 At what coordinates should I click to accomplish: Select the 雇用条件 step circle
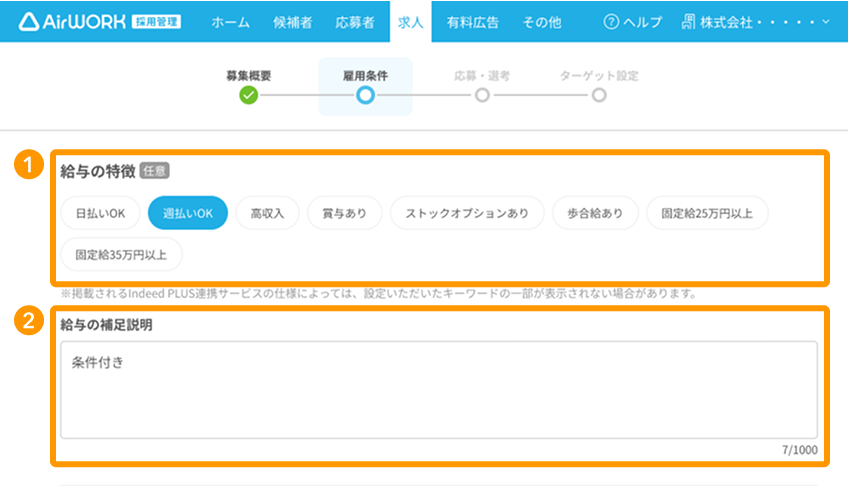click(366, 95)
